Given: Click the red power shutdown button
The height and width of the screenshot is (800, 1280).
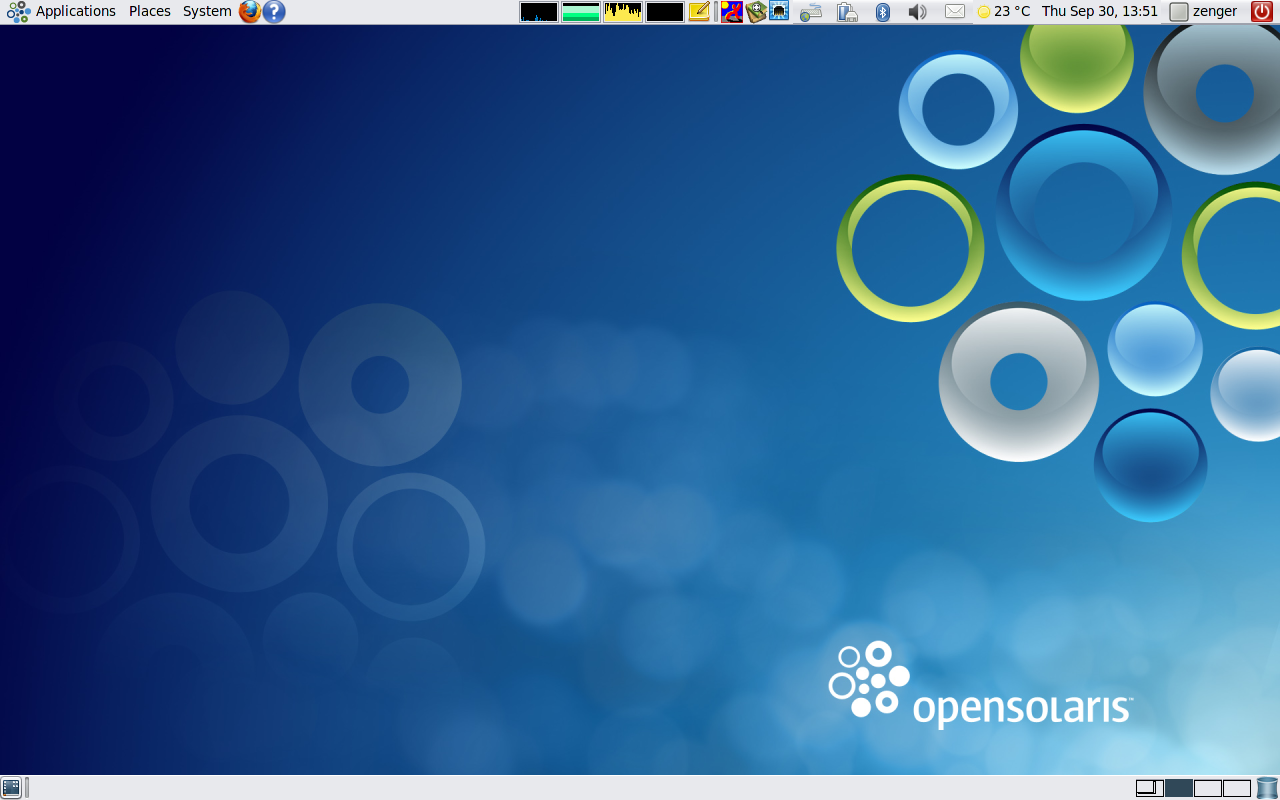Looking at the screenshot, I should (1262, 12).
